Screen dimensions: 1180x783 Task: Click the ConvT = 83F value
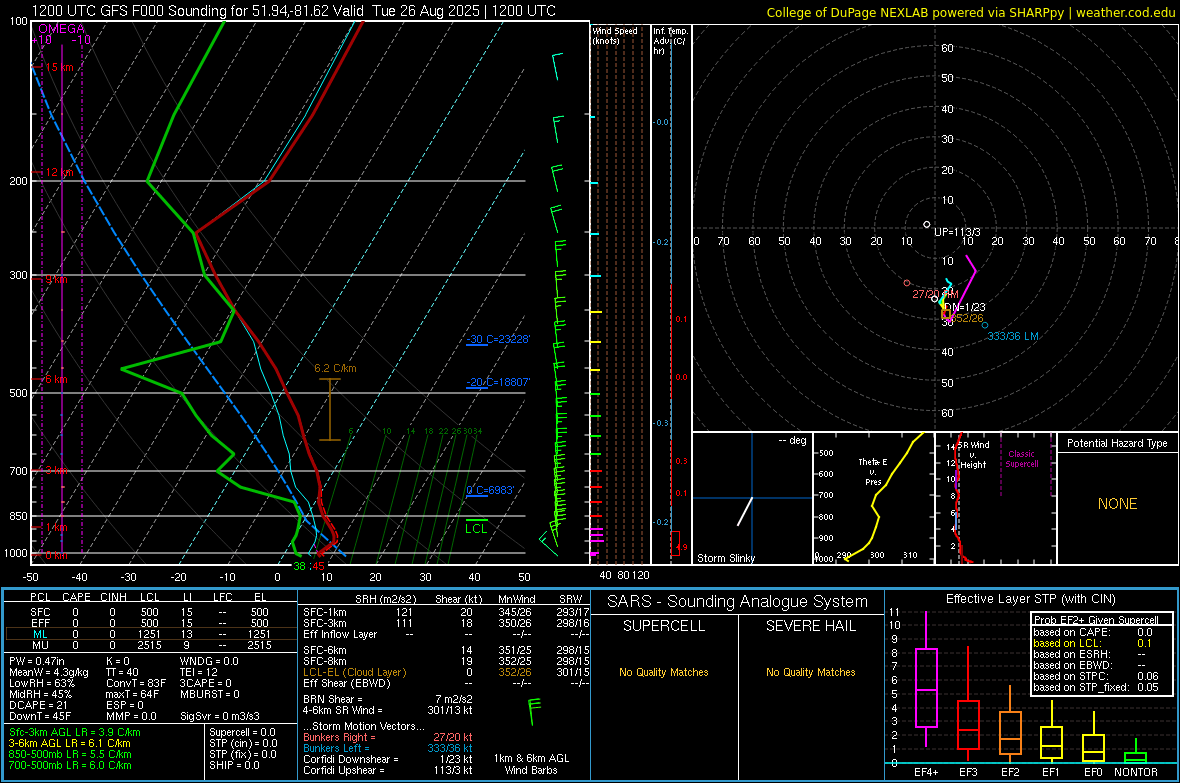pos(136,684)
